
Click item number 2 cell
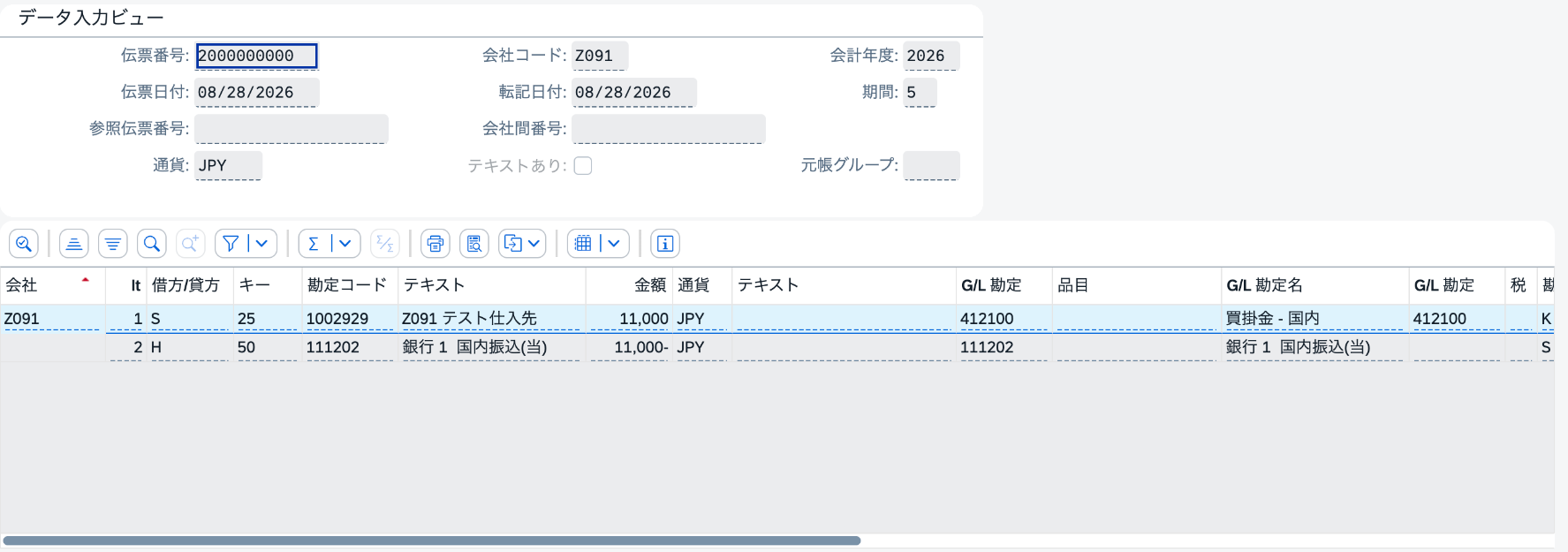pos(126,348)
